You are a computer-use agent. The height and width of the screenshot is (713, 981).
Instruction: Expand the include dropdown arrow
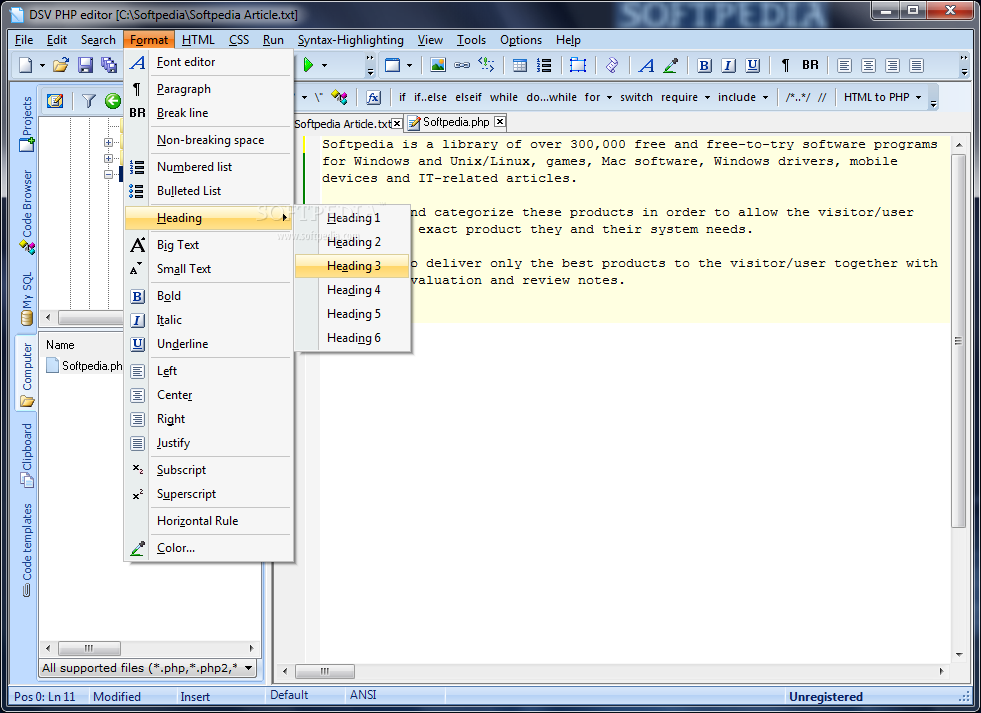(765, 98)
